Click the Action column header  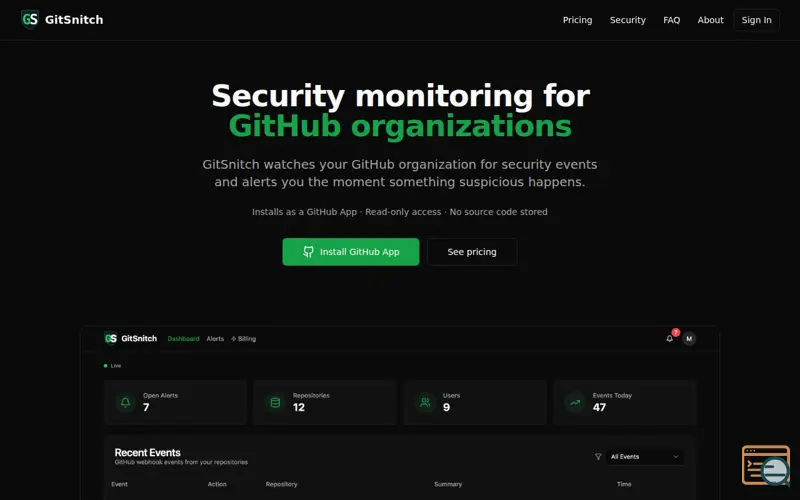pyautogui.click(x=217, y=484)
